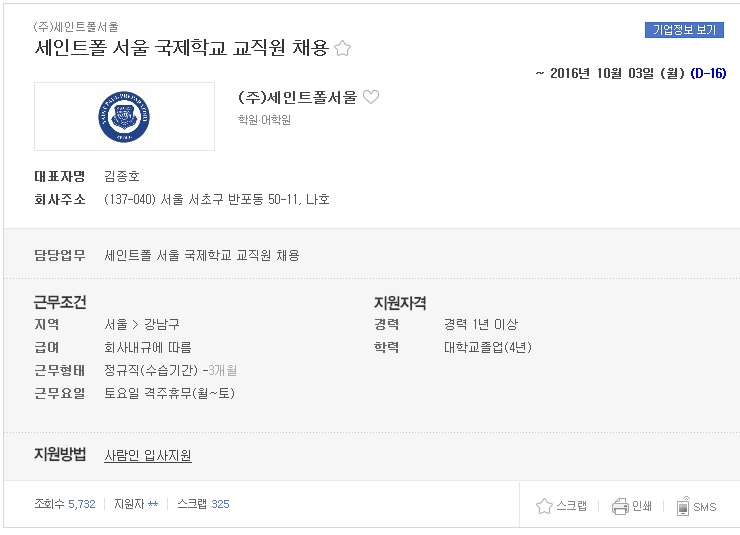Click the 서울 > 강남구 region text
Screen dimensions: 740x535
point(142,325)
